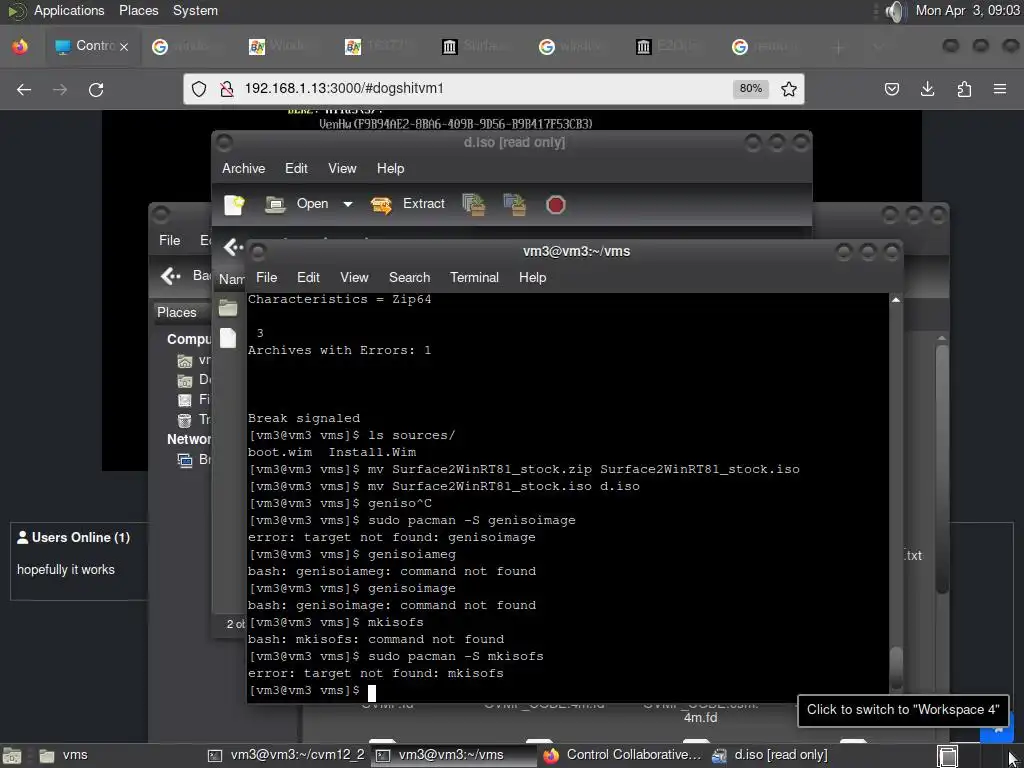1024x768 pixels.
Task: Go forward in Firefox history
Action: coord(60,89)
